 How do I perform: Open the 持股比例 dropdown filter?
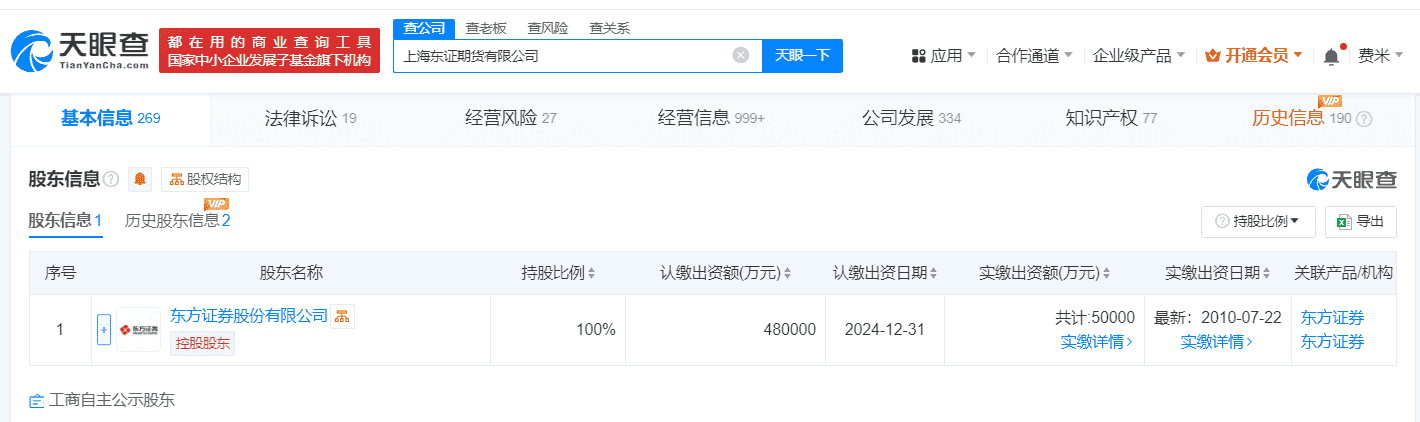pos(1259,222)
